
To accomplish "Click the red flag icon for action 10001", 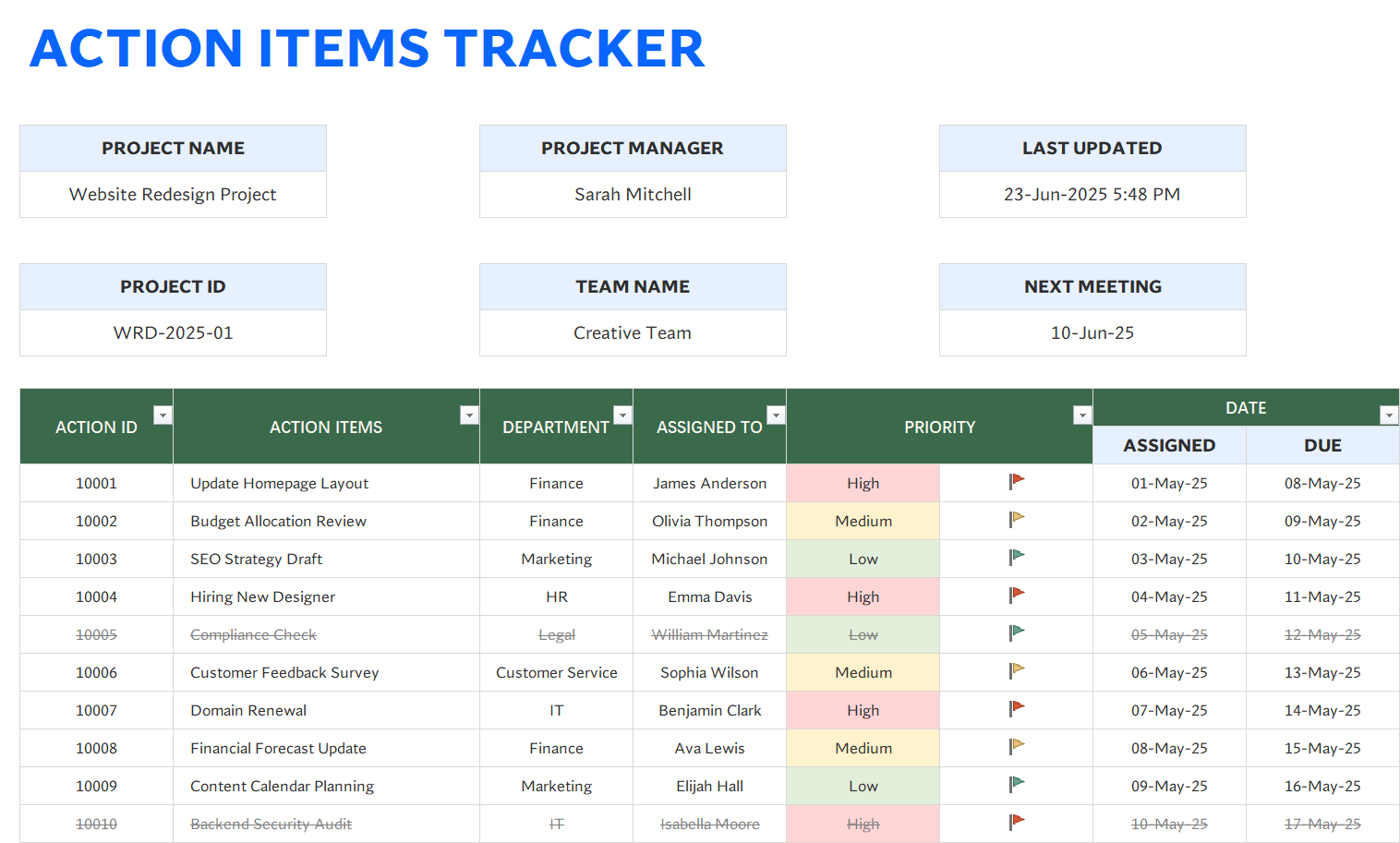I will (1017, 481).
